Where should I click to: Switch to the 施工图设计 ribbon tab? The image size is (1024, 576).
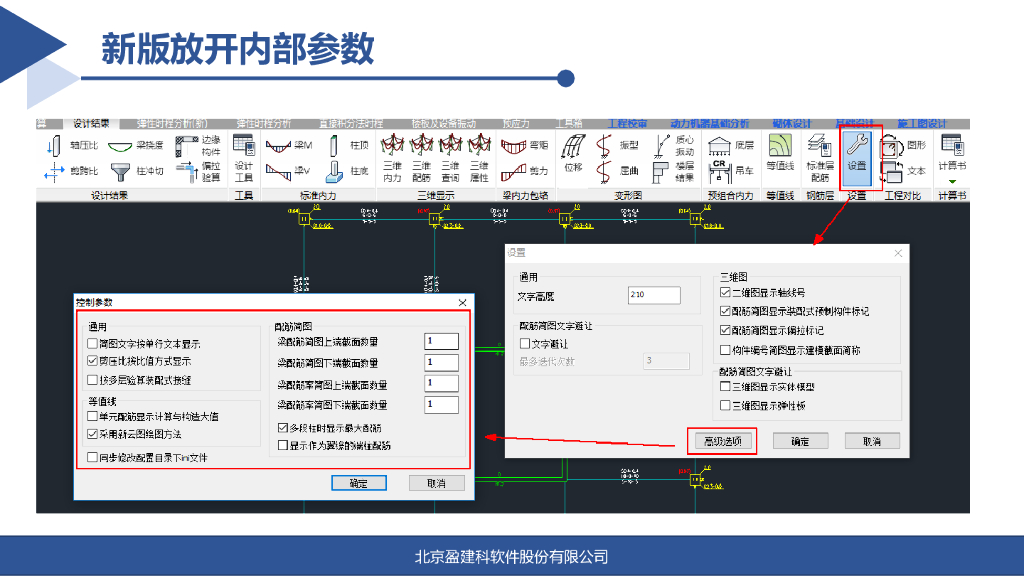[x=921, y=123]
